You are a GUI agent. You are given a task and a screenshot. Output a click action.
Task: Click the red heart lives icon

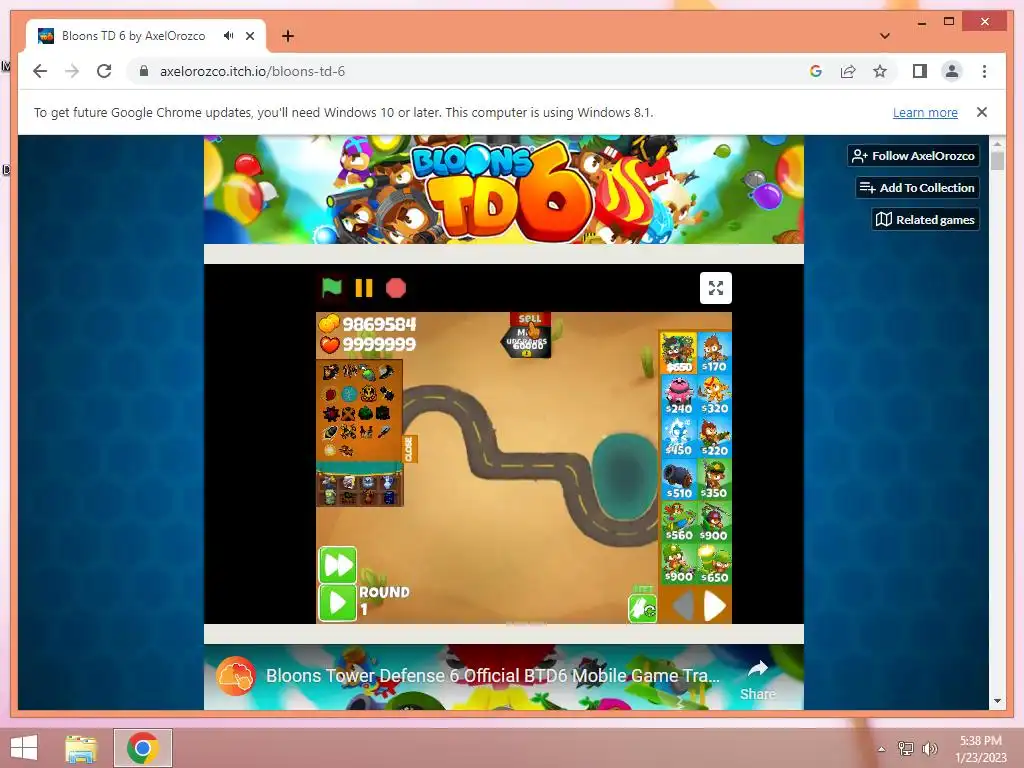(329, 344)
